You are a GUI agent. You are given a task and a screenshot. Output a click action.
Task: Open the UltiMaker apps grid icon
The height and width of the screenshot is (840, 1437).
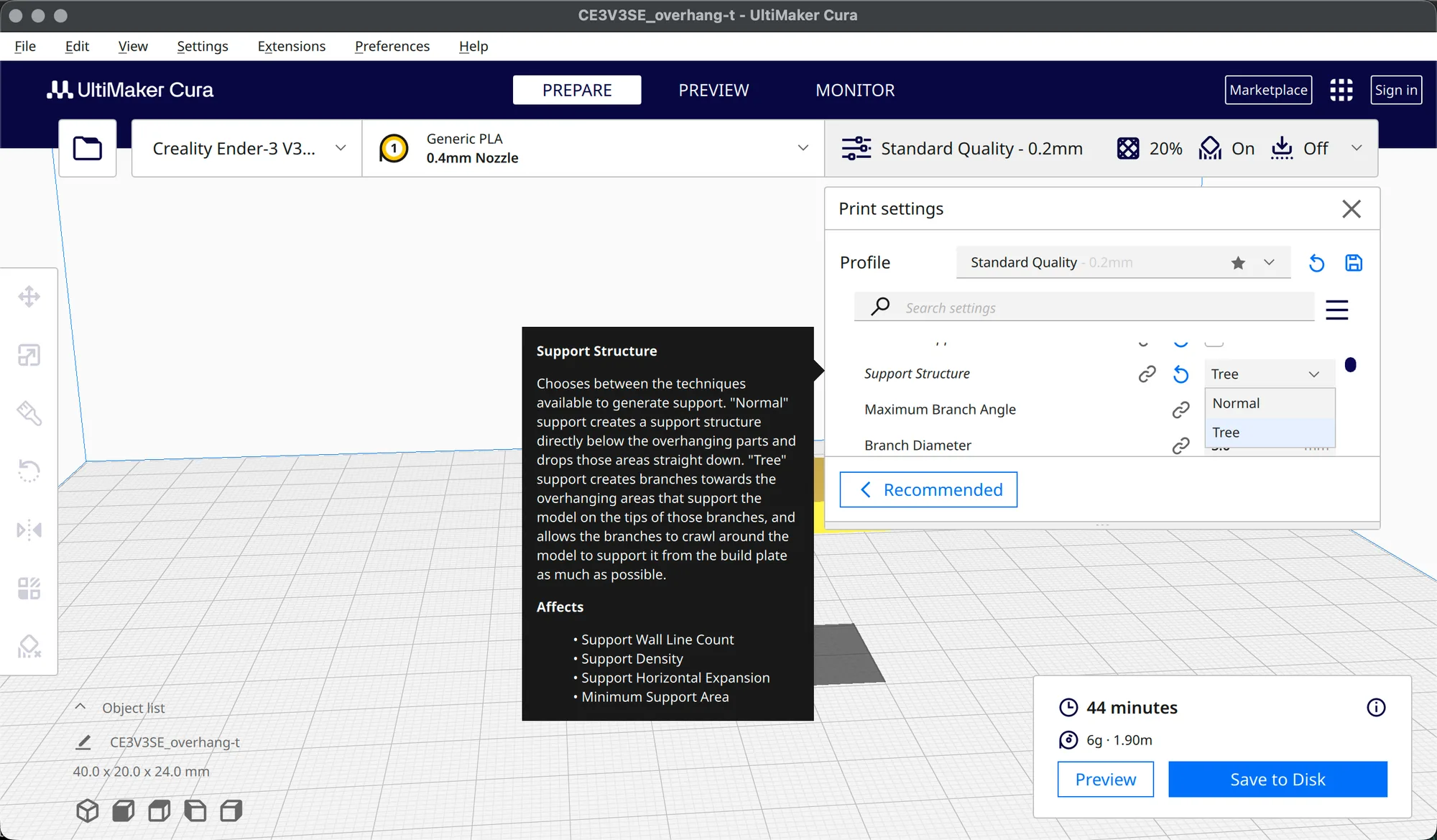tap(1341, 90)
